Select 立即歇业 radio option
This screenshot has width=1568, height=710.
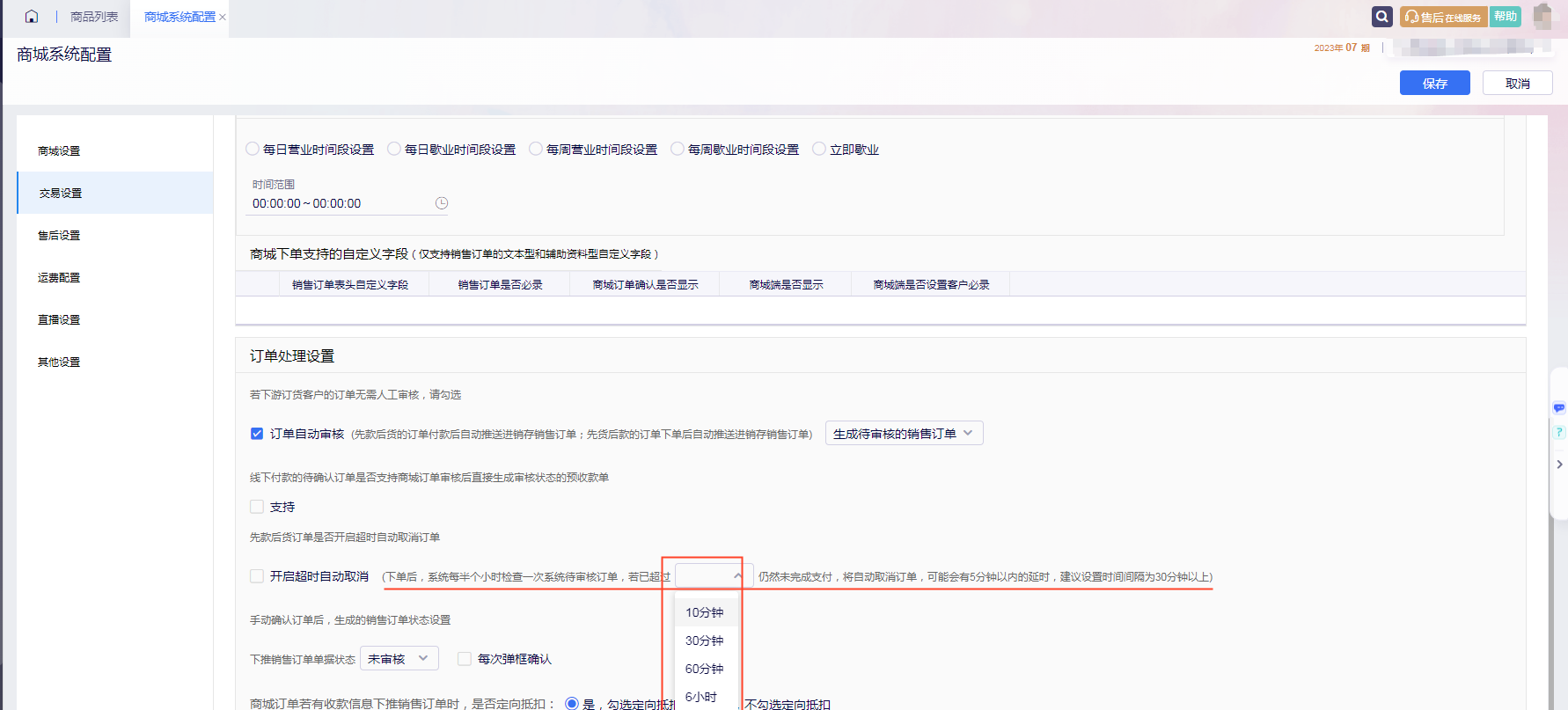[x=819, y=149]
